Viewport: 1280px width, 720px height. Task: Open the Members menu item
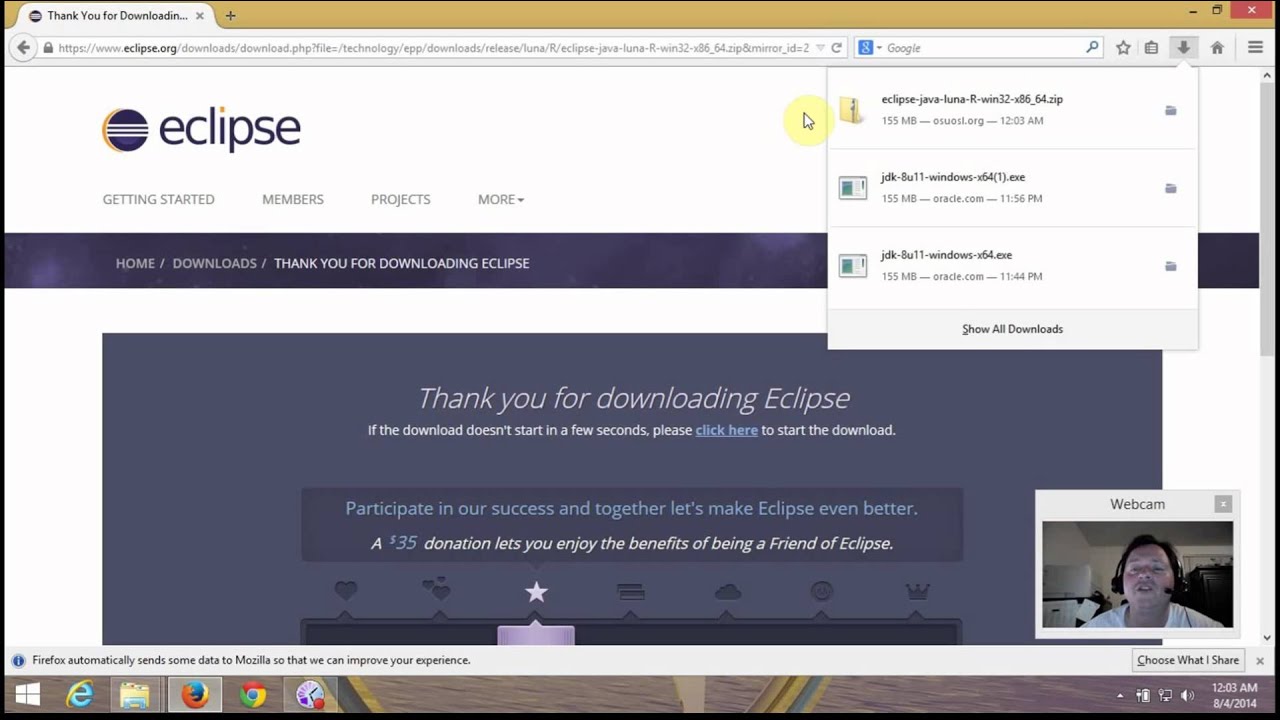[293, 199]
